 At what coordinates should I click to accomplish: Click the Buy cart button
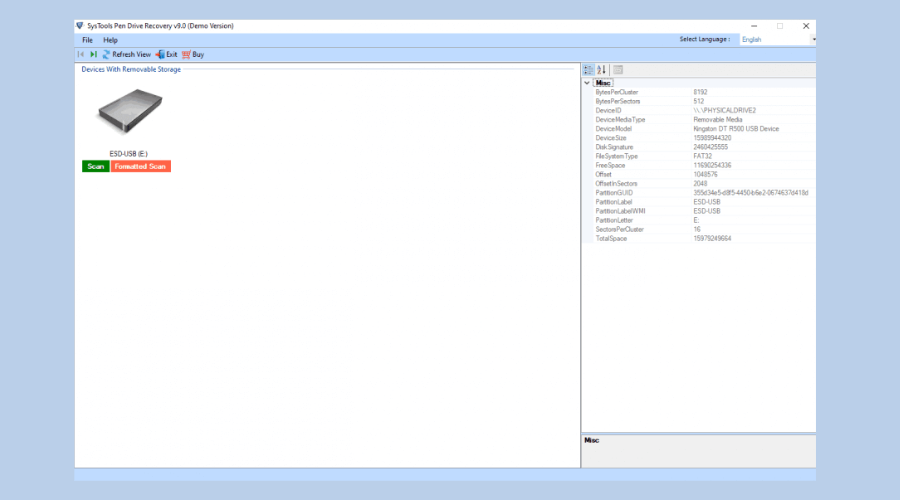pyautogui.click(x=193, y=55)
